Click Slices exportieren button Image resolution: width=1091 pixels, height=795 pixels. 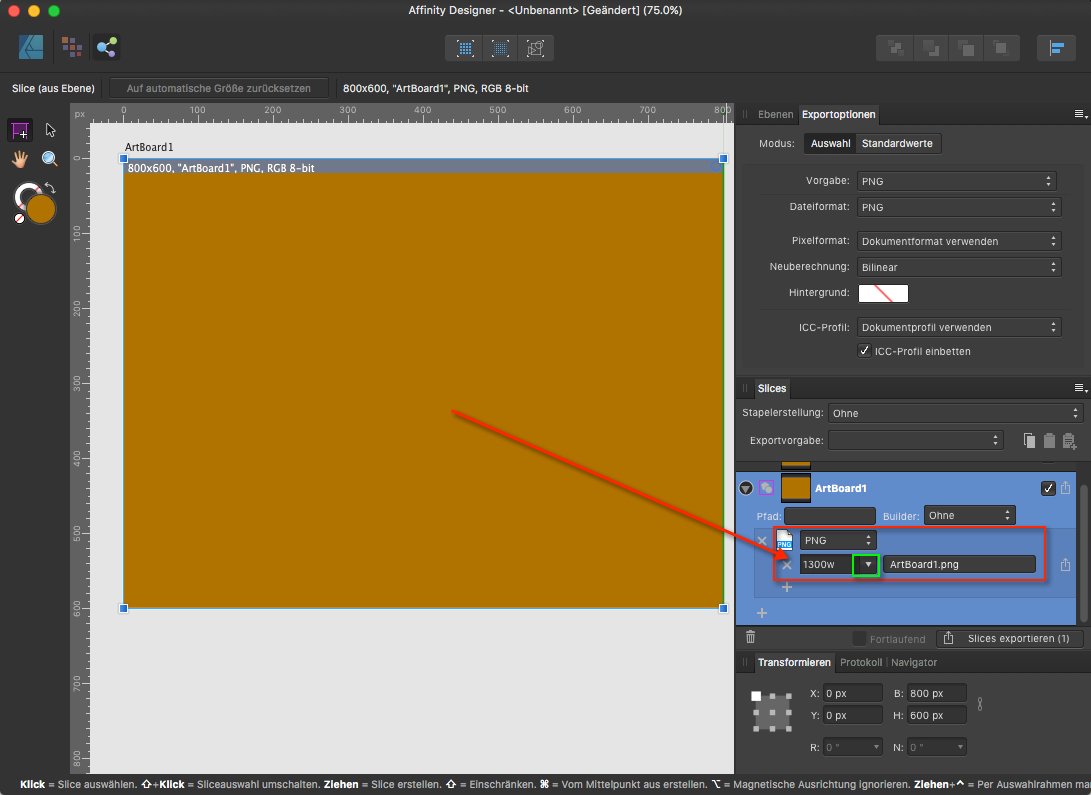(1010, 638)
